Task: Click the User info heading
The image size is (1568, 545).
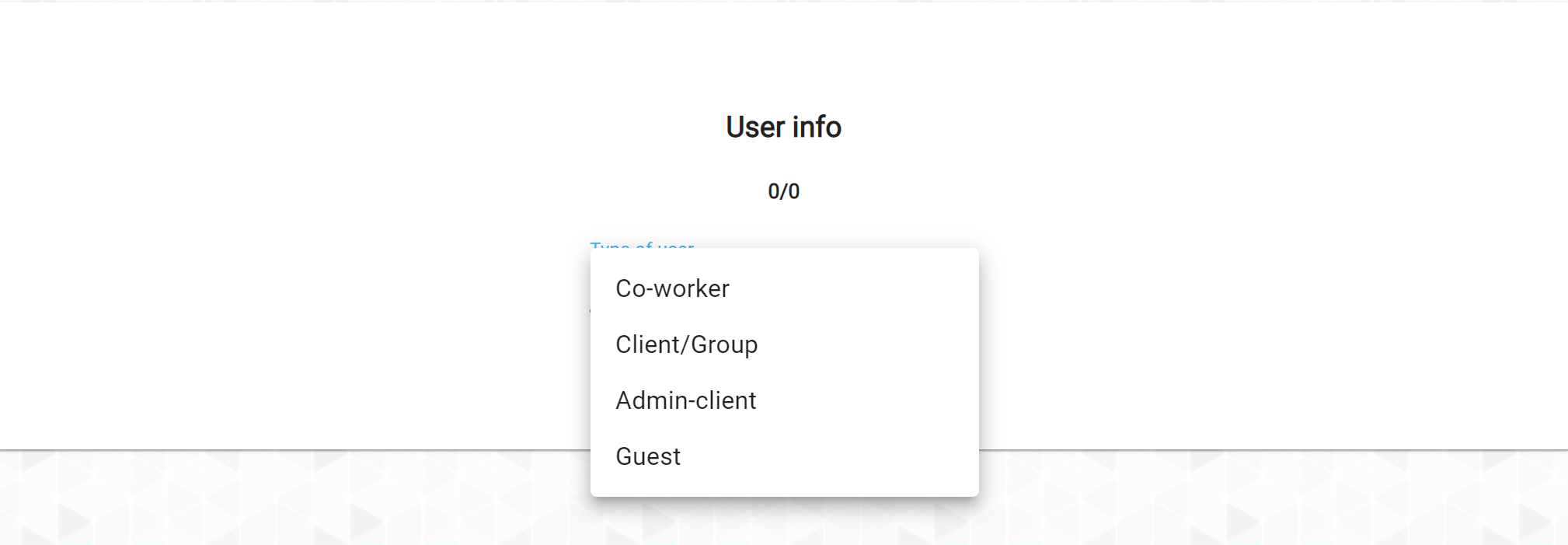Action: coord(783,128)
